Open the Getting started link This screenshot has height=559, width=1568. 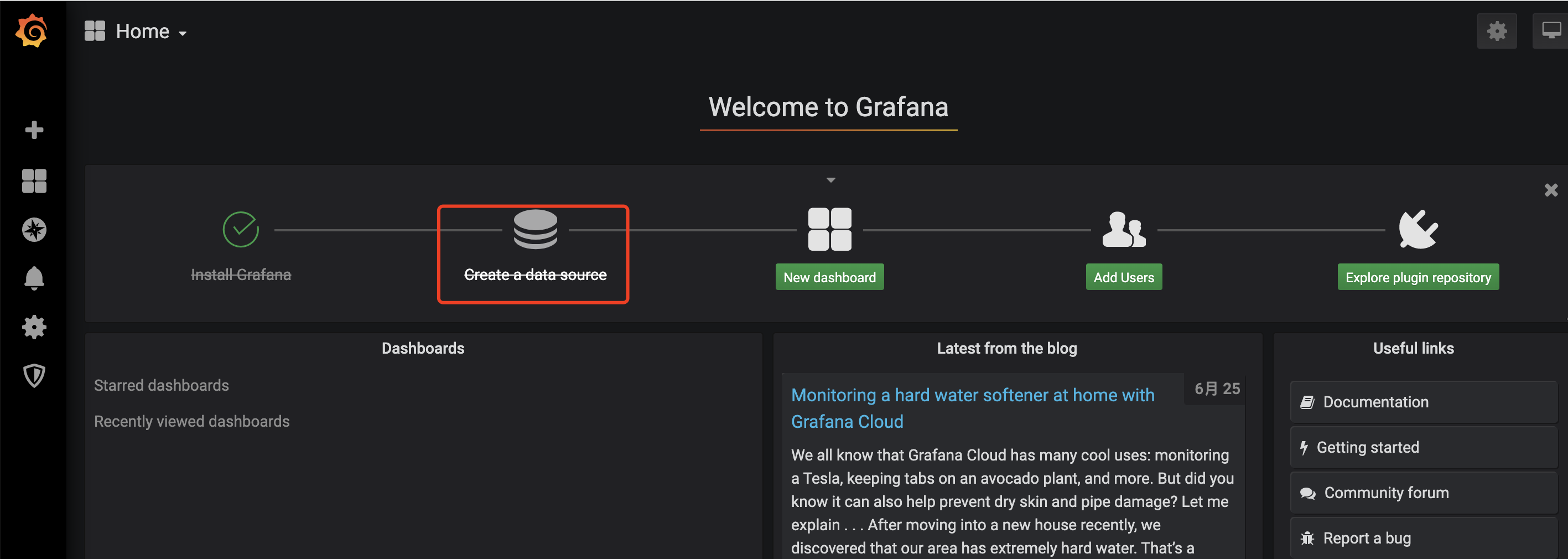point(1423,448)
